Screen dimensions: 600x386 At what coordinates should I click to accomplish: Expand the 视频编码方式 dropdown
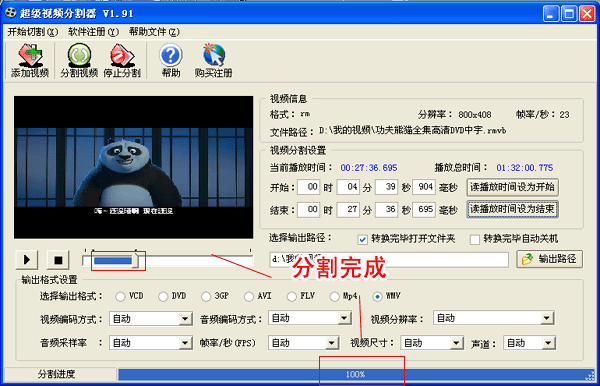(x=185, y=319)
